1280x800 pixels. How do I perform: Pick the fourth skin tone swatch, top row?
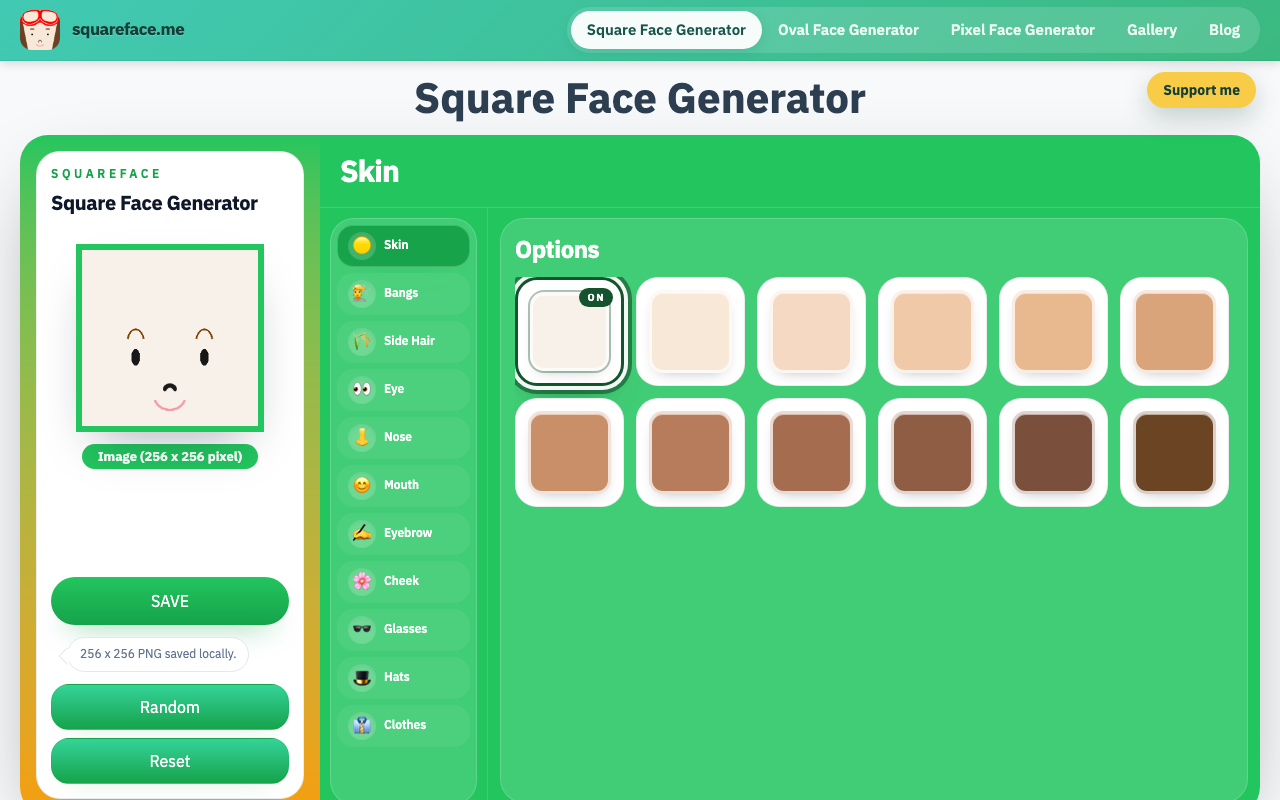coord(933,332)
